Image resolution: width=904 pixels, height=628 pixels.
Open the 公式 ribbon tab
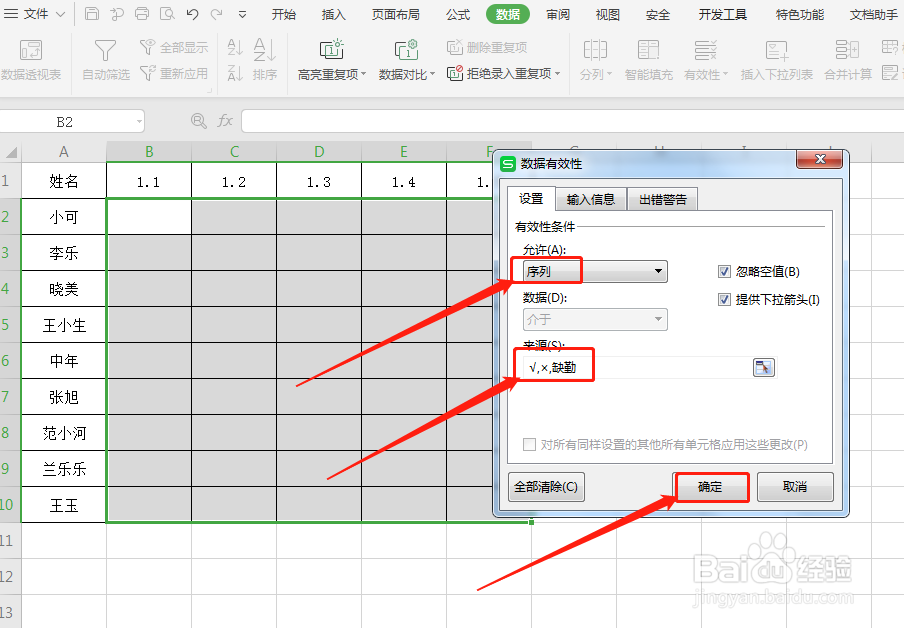tap(458, 14)
